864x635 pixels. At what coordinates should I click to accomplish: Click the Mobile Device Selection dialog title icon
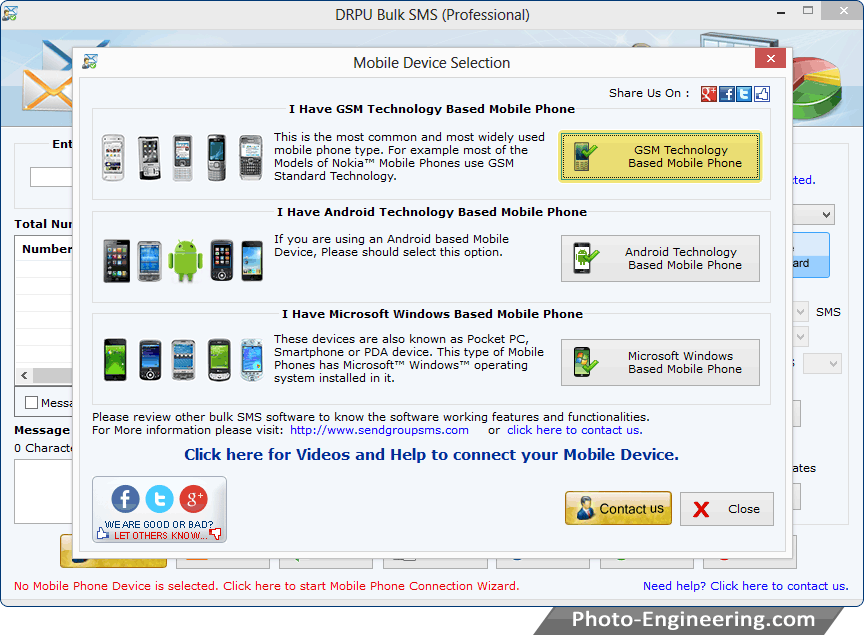90,62
